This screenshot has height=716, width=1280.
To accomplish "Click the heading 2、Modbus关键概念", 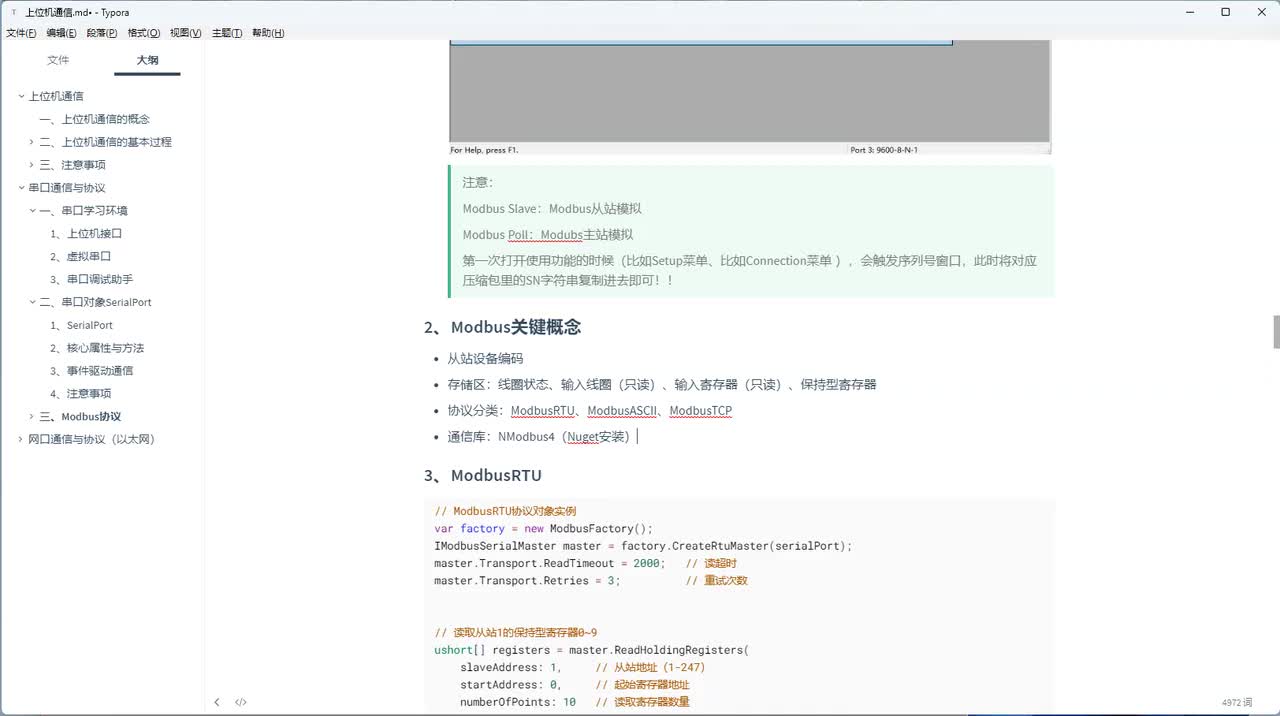I will coord(503,327).
